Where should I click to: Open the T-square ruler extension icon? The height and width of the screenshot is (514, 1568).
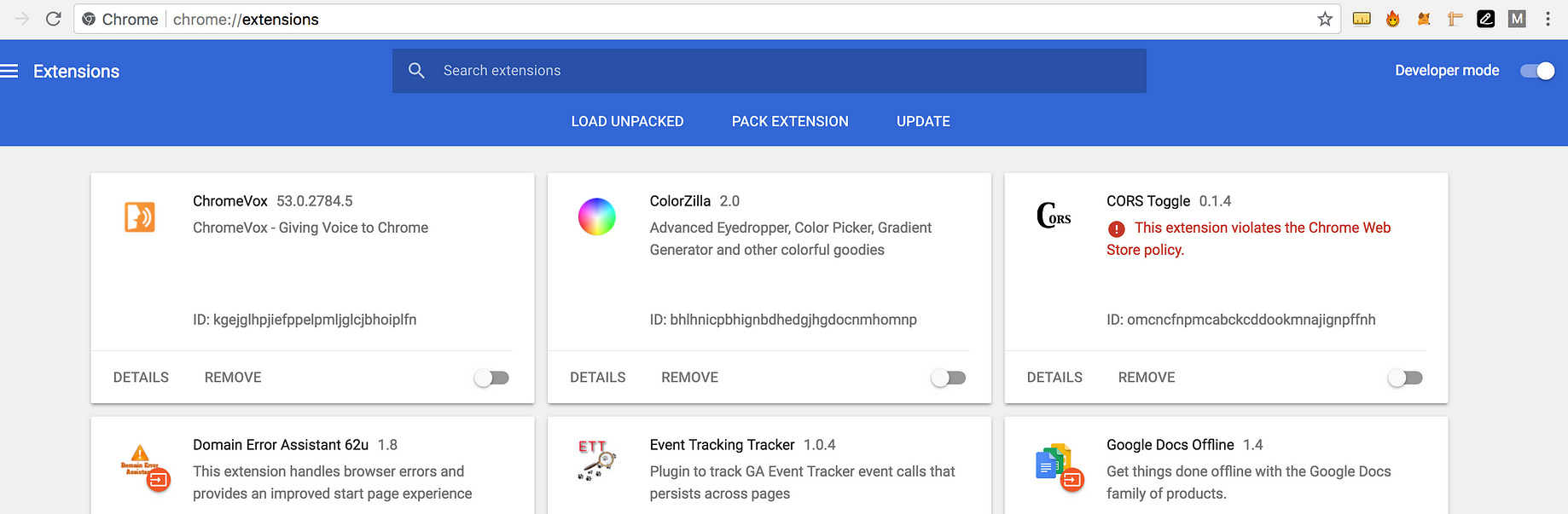pyautogui.click(x=1455, y=19)
